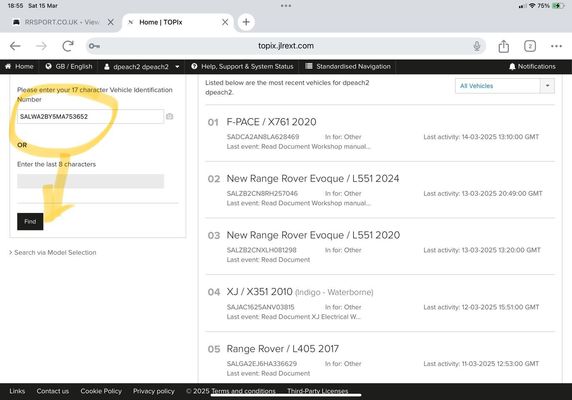The width and height of the screenshot is (572, 400).
Task: Close the RRSPORT.CO.UK tab
Action: coord(111,22)
